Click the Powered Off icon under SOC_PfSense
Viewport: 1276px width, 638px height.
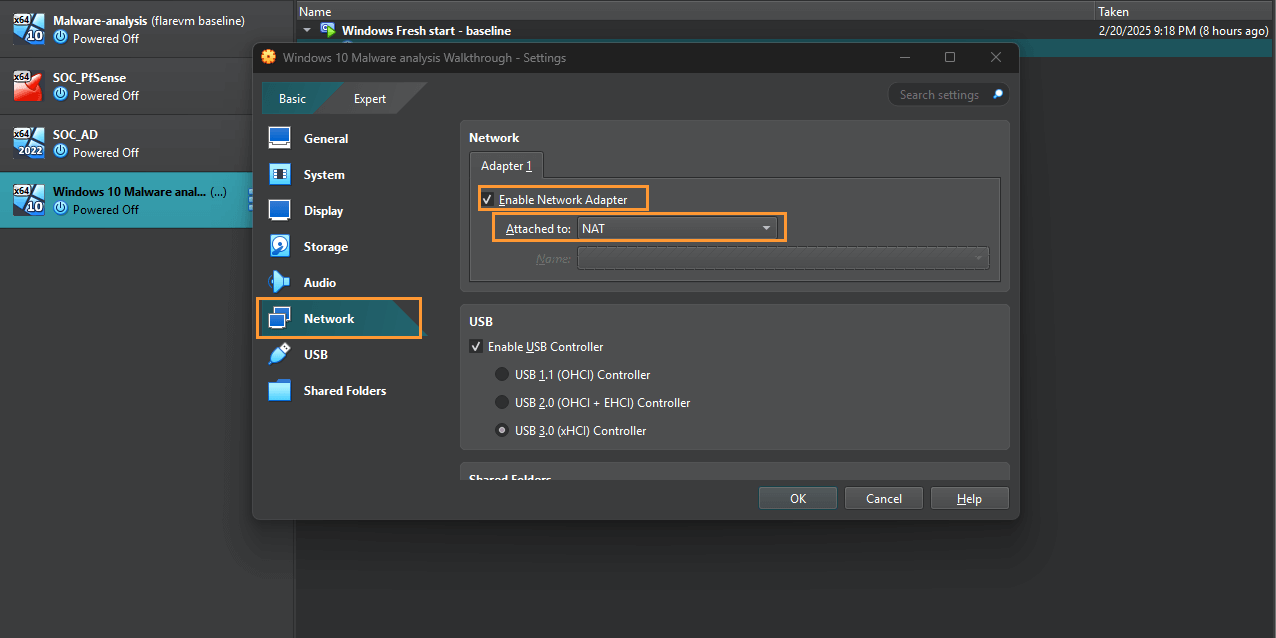click(x=60, y=95)
